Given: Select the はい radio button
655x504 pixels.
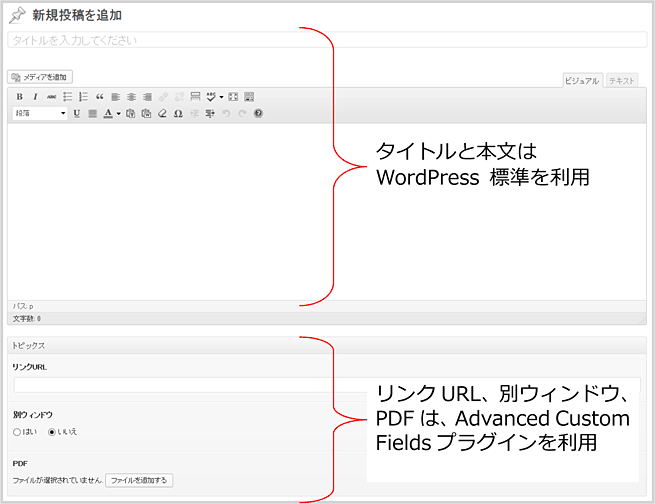Looking at the screenshot, I should pyautogui.click(x=17, y=431).
